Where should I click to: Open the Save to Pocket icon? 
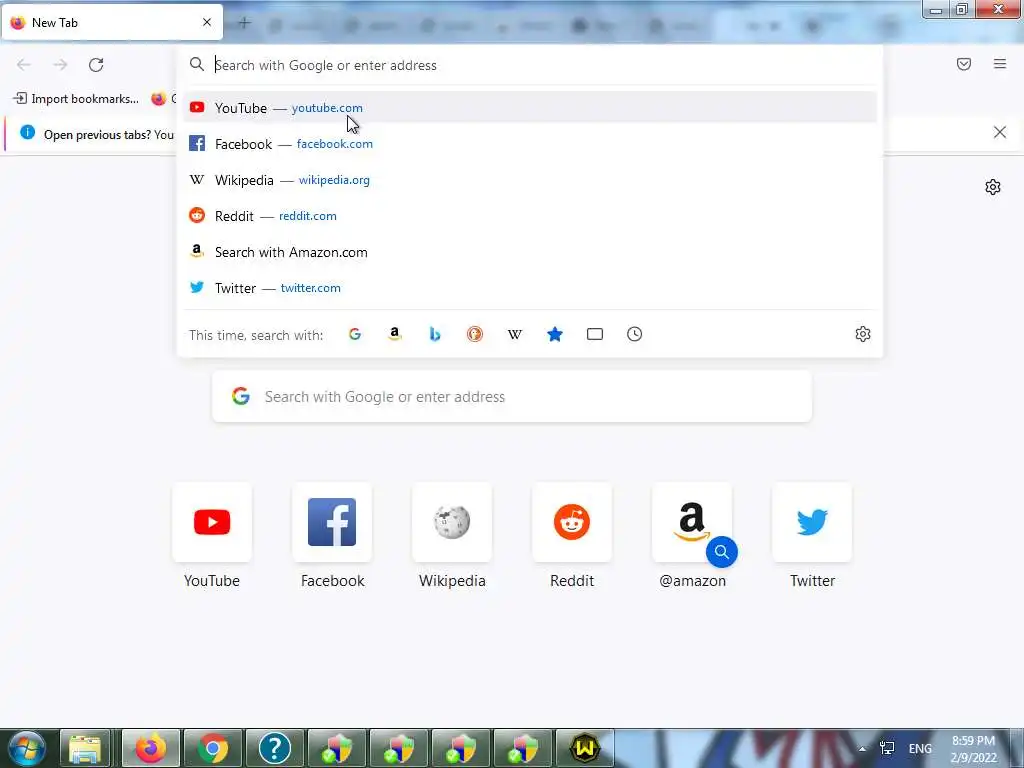[x=964, y=64]
